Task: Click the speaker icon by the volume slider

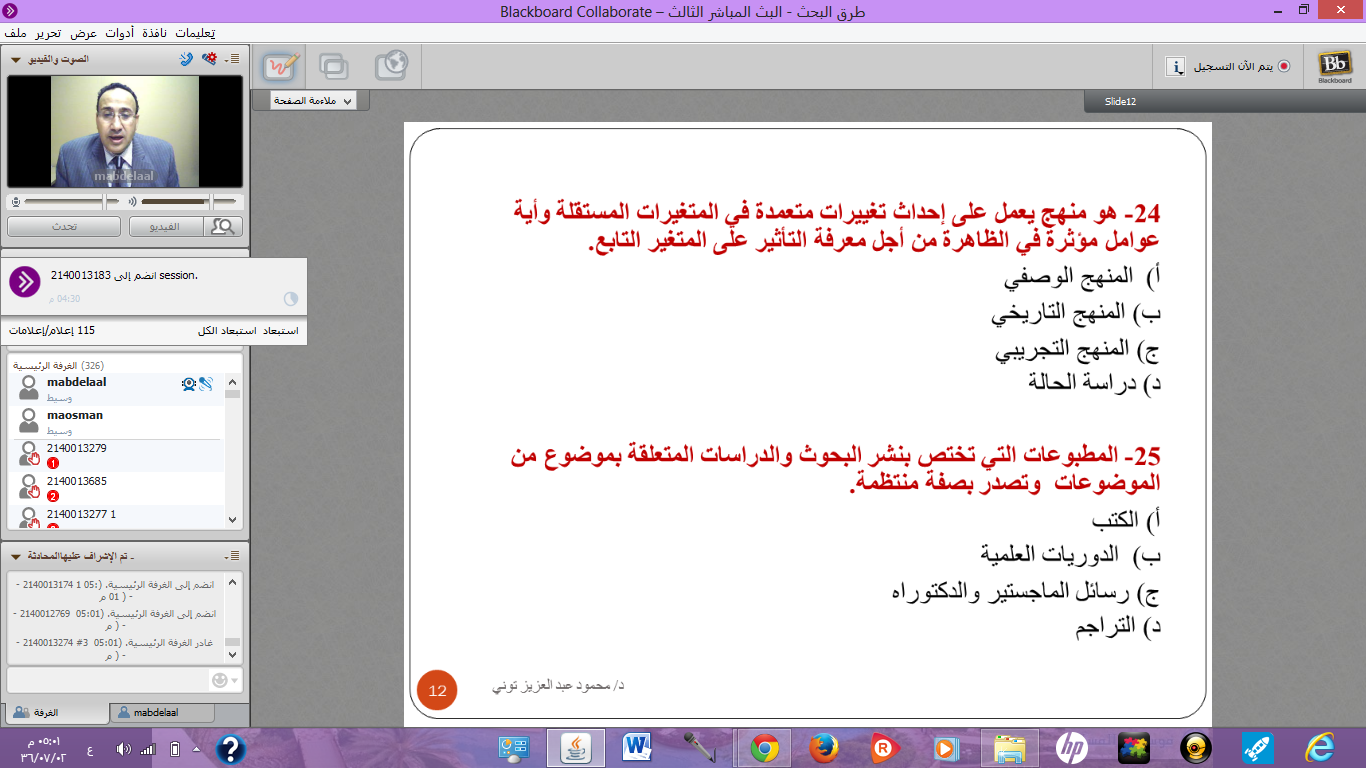Action: tap(131, 201)
